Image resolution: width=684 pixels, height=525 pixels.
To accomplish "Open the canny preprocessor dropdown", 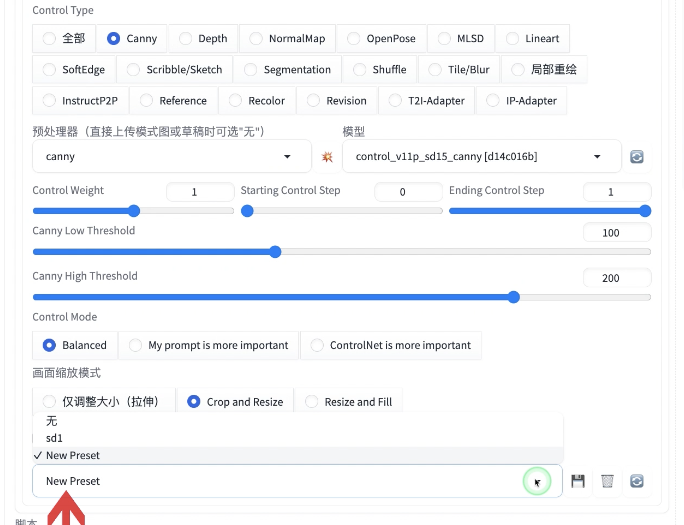I will [x=172, y=157].
